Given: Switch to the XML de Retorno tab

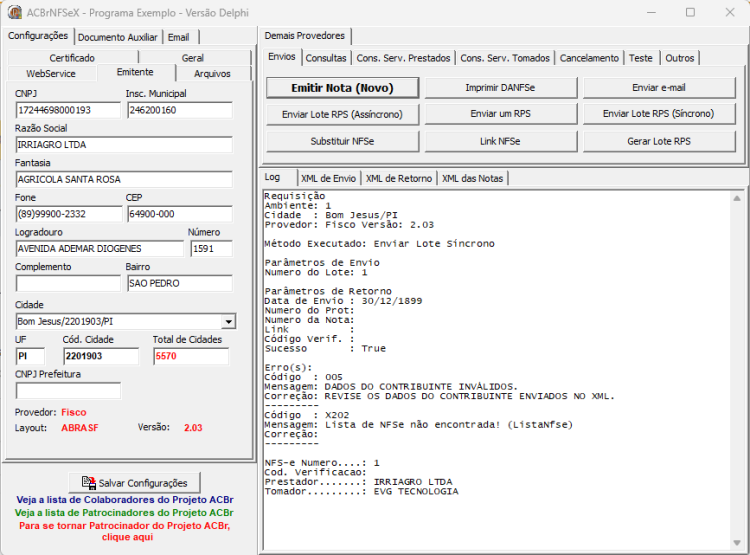Looking at the screenshot, I should (x=399, y=178).
